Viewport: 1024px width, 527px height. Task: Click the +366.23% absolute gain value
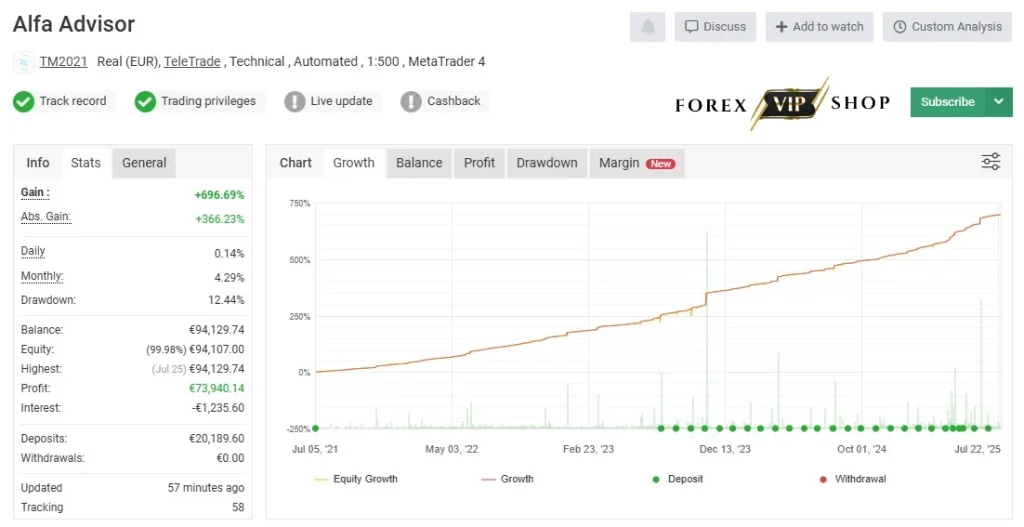click(219, 219)
